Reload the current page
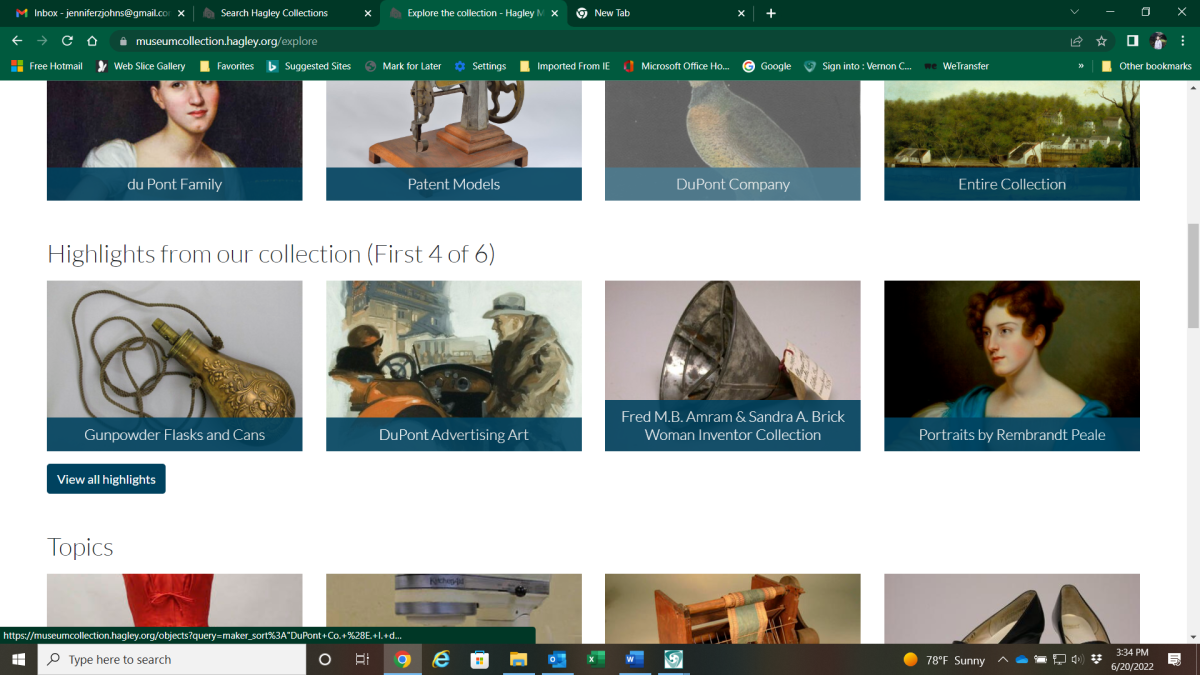The width and height of the screenshot is (1200, 675). click(x=67, y=41)
